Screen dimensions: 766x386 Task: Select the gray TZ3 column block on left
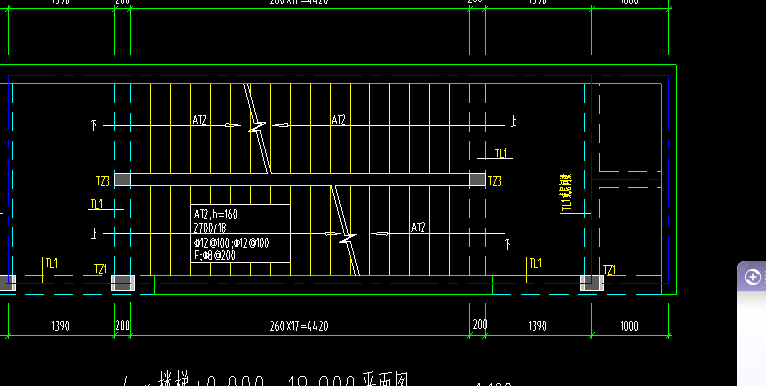pos(123,179)
